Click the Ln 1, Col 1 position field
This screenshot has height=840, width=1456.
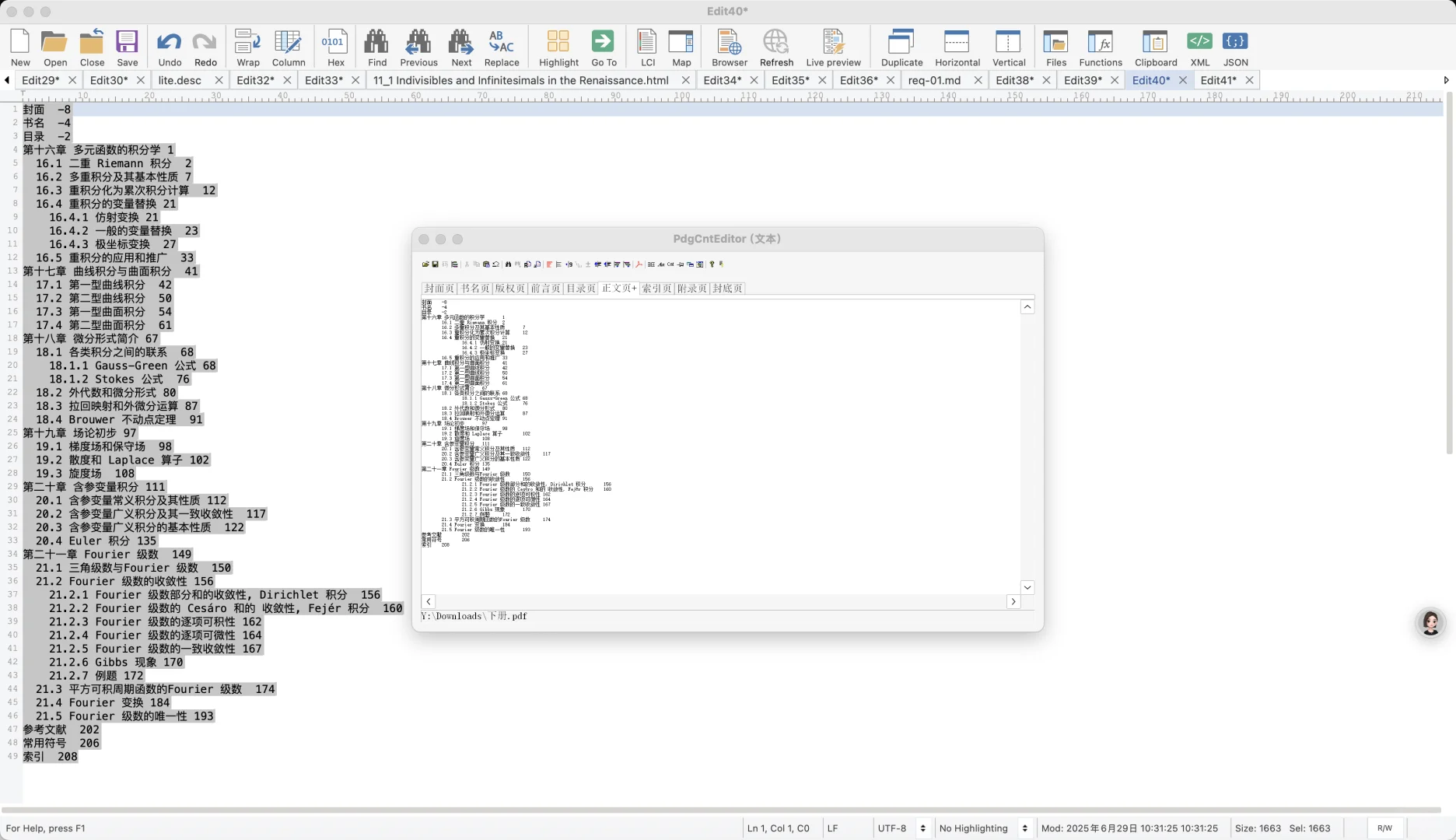[x=778, y=828]
